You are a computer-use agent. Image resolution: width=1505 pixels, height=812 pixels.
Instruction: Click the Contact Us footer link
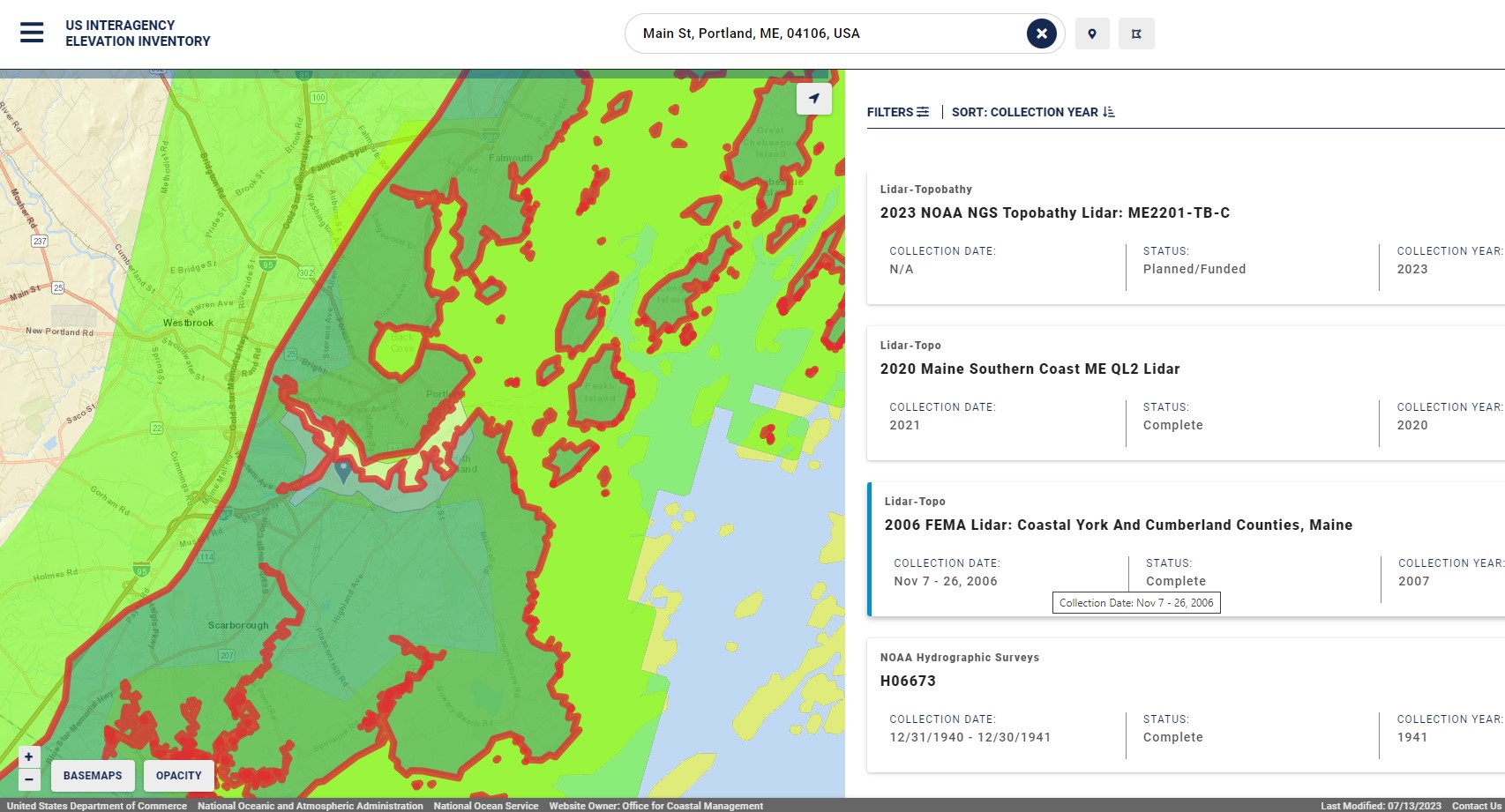[x=1476, y=806]
